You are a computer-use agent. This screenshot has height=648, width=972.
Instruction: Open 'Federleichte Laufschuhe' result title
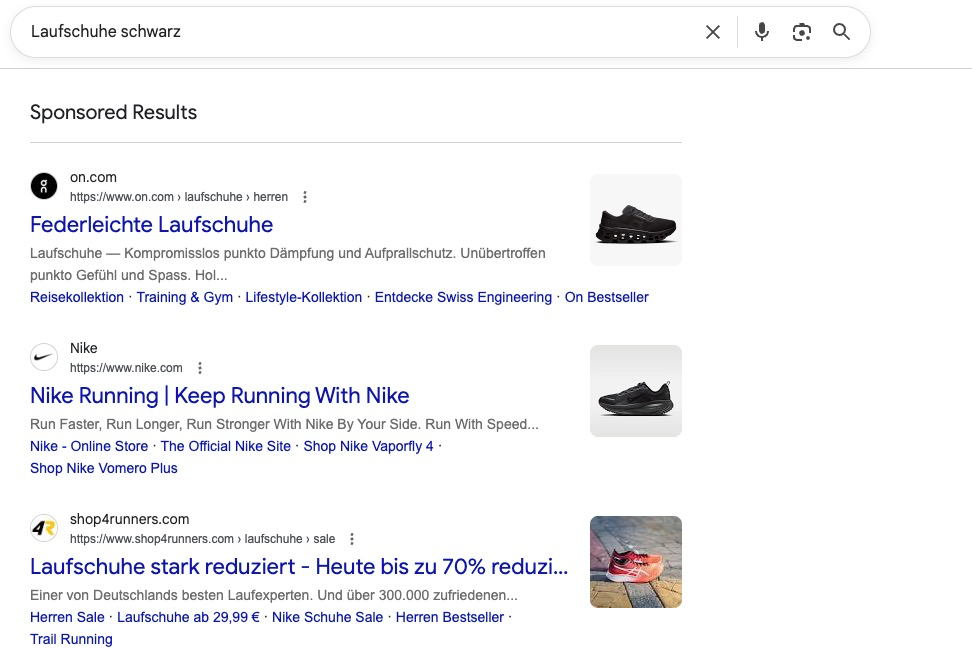[151, 224]
